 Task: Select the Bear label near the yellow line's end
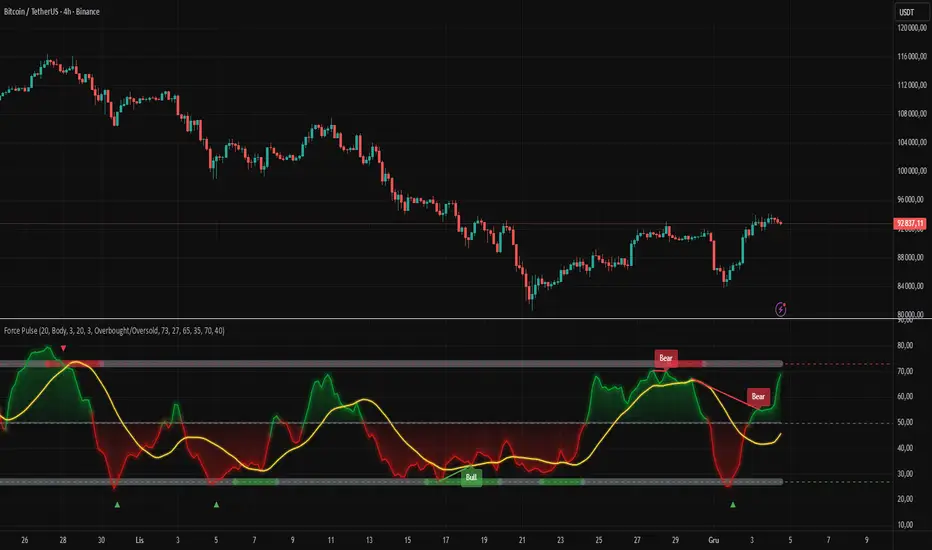pos(758,397)
